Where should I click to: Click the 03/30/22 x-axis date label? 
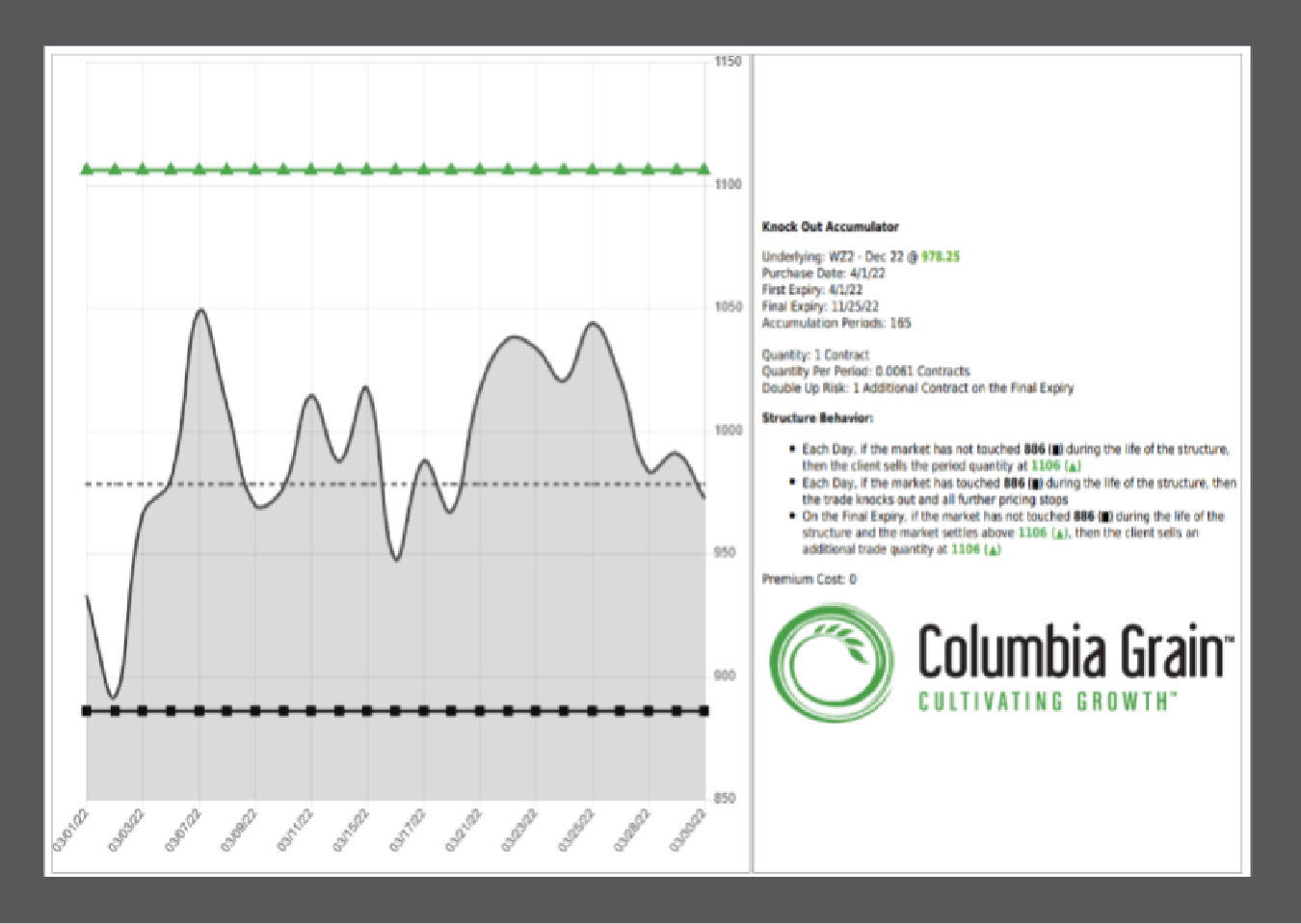pos(688,832)
